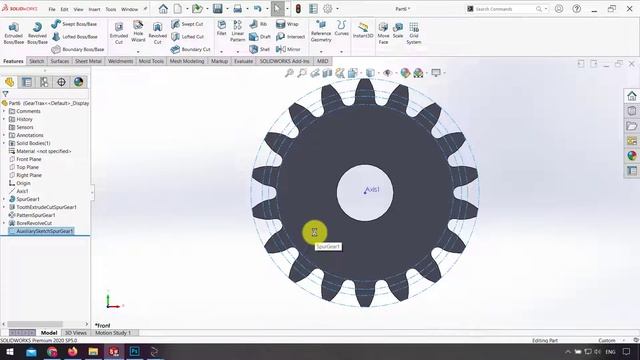Open the Tools menu
640x360 pixels.
[111, 9]
